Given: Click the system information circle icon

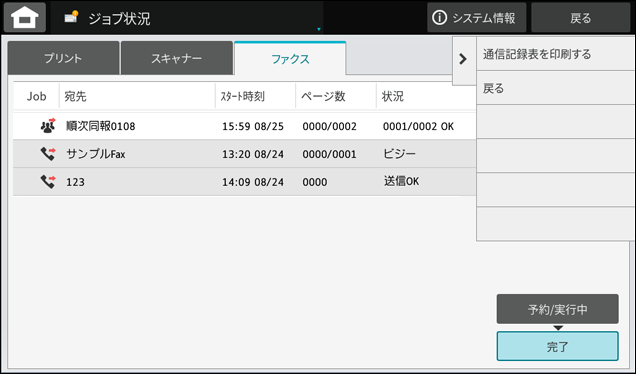Looking at the screenshot, I should (439, 17).
